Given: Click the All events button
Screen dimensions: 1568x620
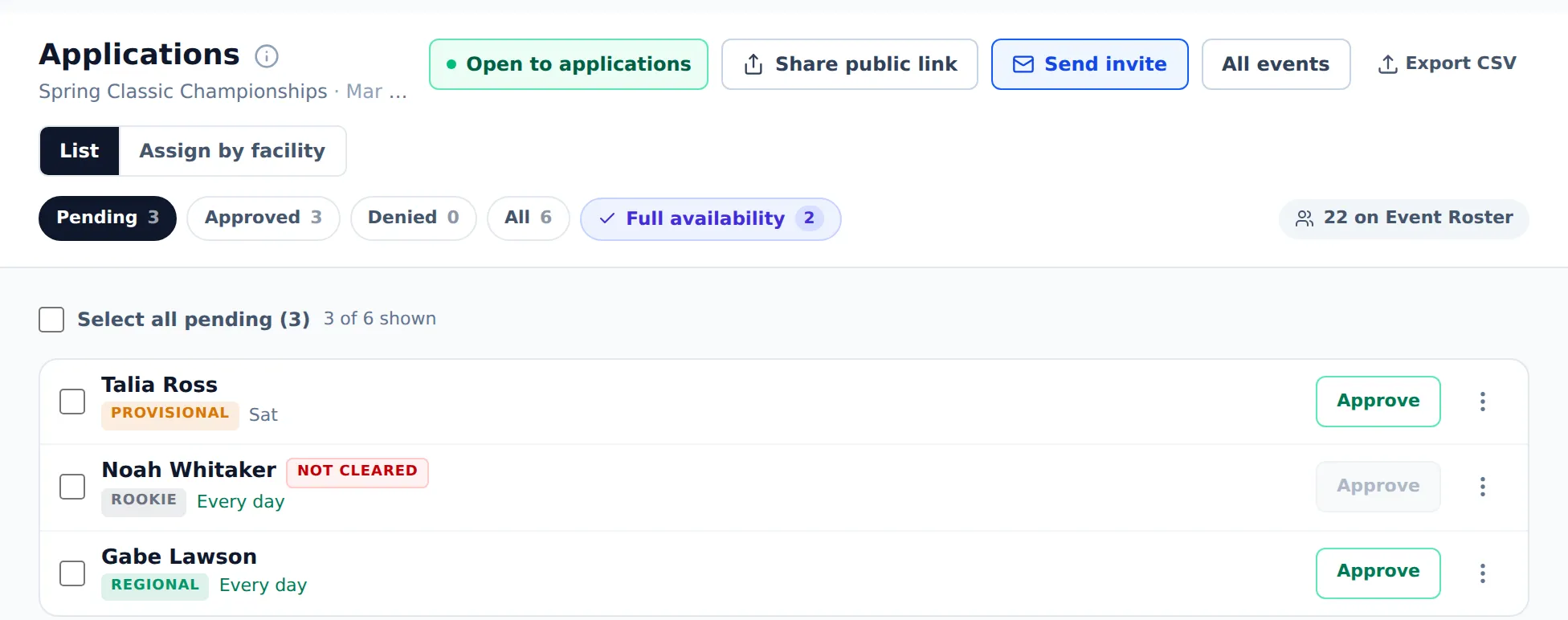Looking at the screenshot, I should (x=1276, y=64).
